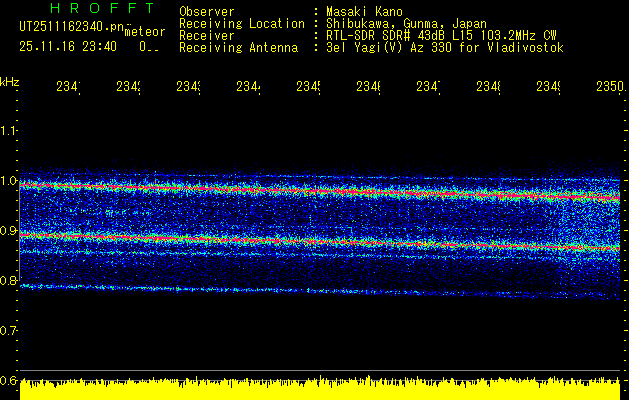The width and height of the screenshot is (629, 400).
Task: Click the 0.9 kHz frequency label
Action: point(8,230)
